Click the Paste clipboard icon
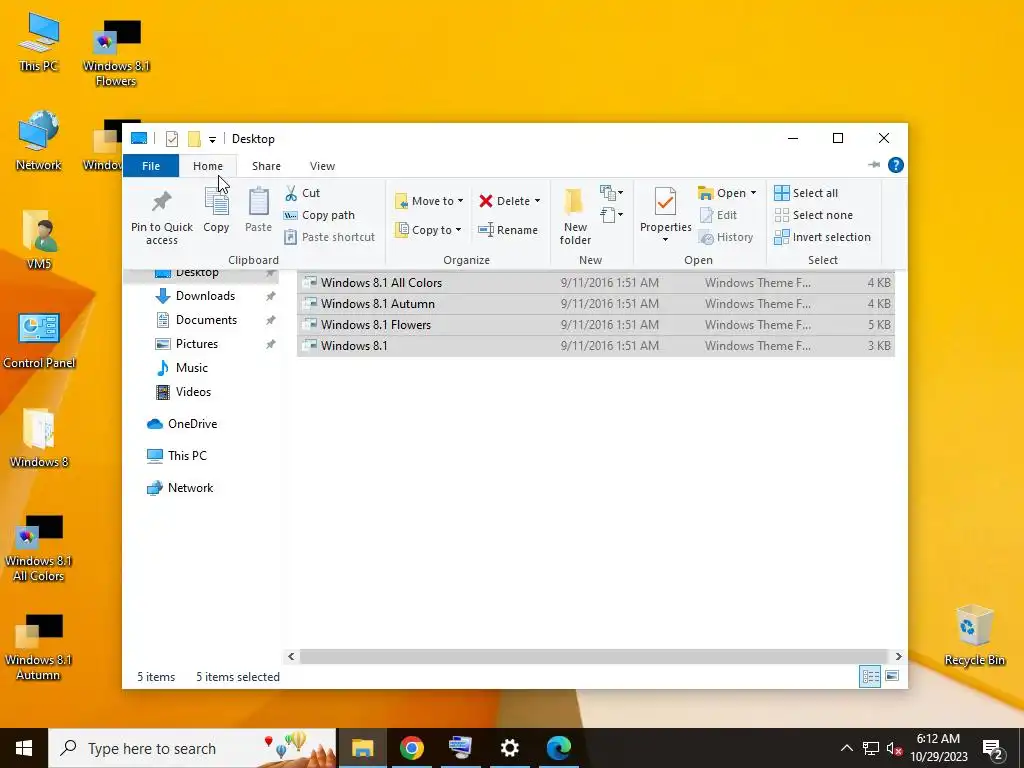The height and width of the screenshot is (768, 1024). (x=258, y=201)
